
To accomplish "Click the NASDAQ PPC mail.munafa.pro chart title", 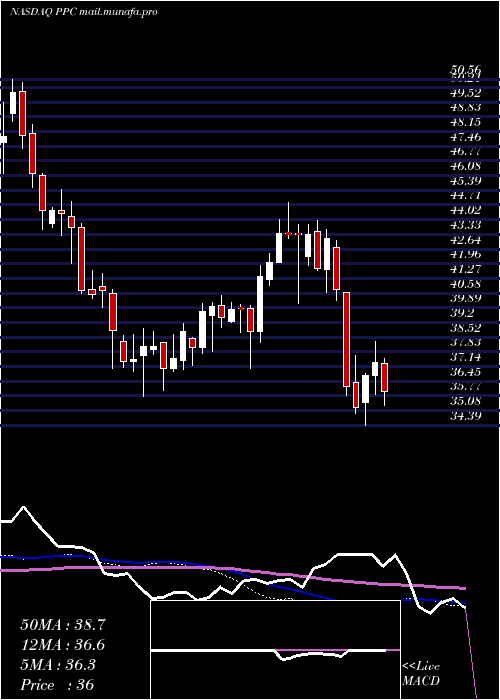I will [x=83, y=12].
